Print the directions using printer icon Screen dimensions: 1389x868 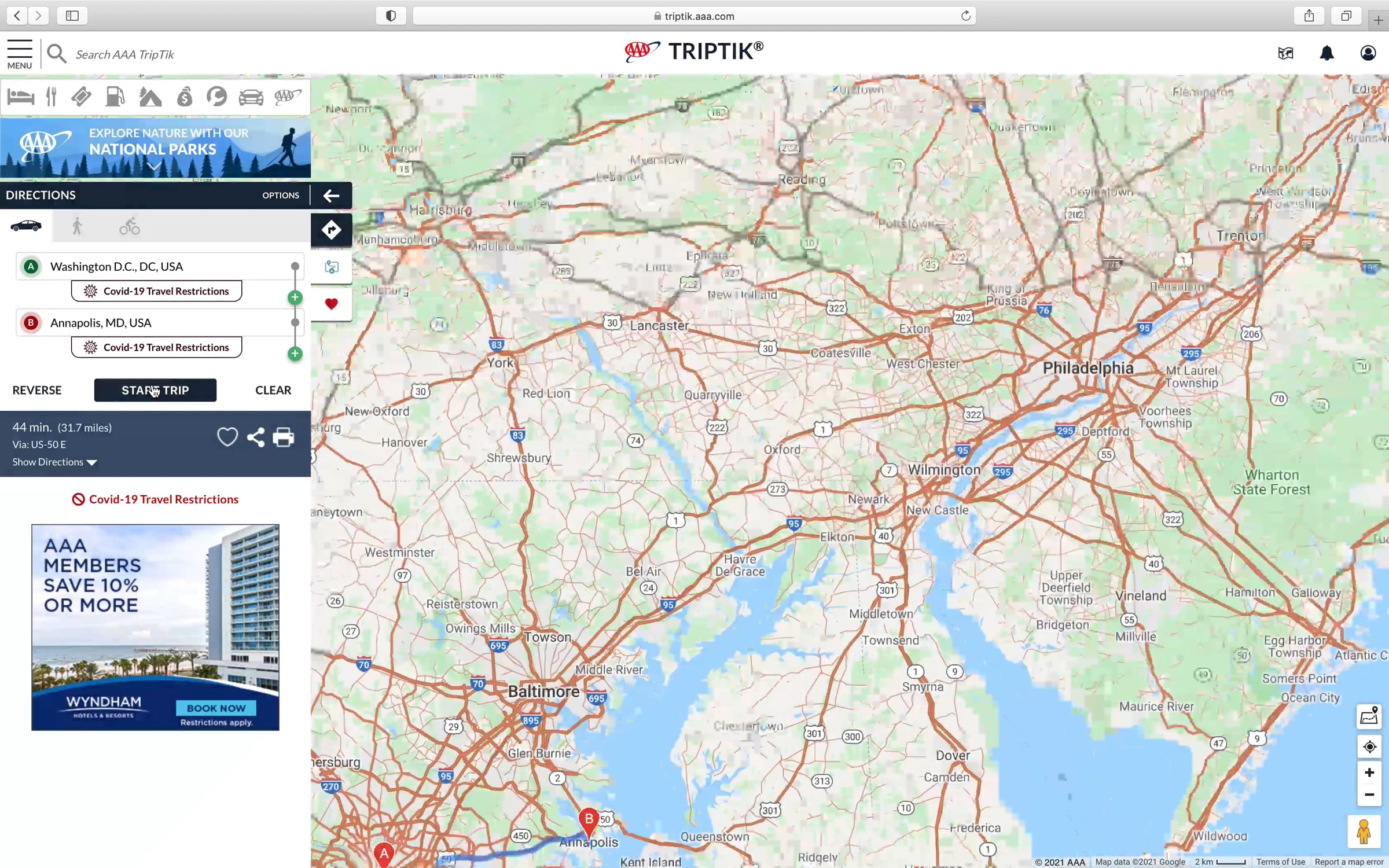(x=283, y=437)
